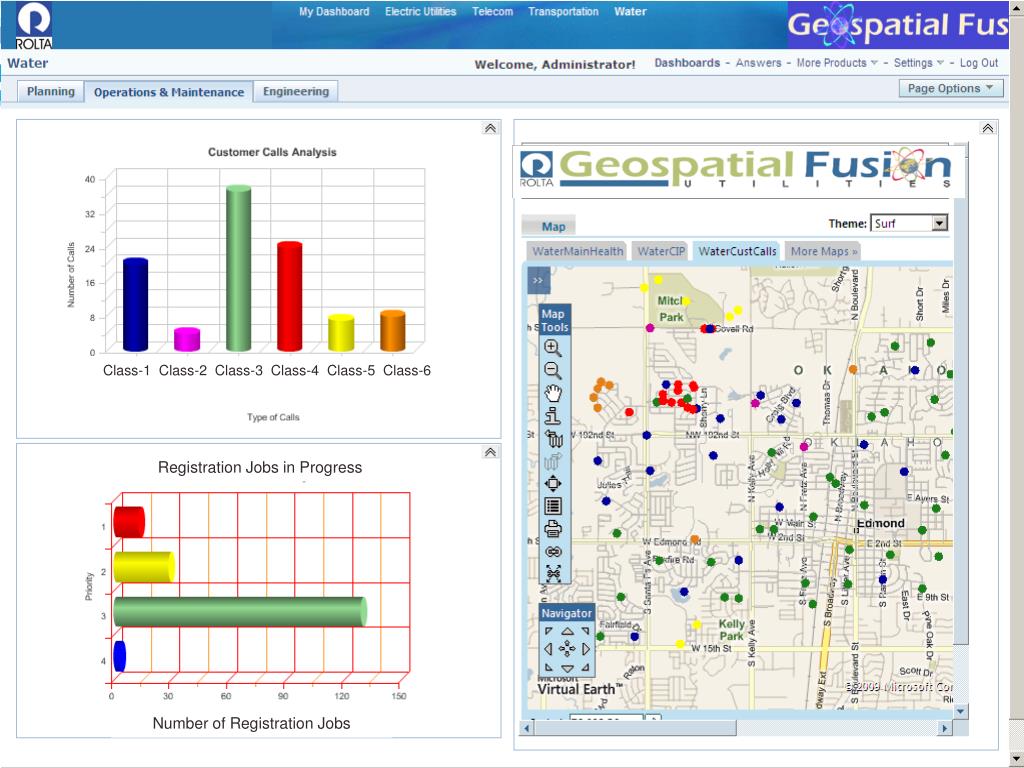
Task: Click the yellow Class-5 bar
Action: (341, 333)
